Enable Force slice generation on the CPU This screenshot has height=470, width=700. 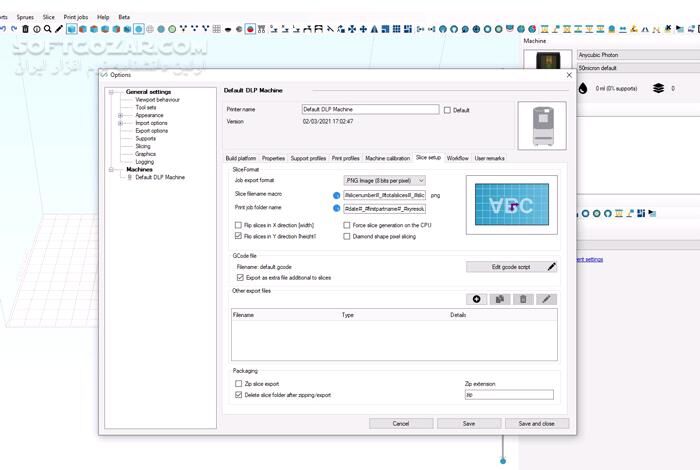point(346,225)
